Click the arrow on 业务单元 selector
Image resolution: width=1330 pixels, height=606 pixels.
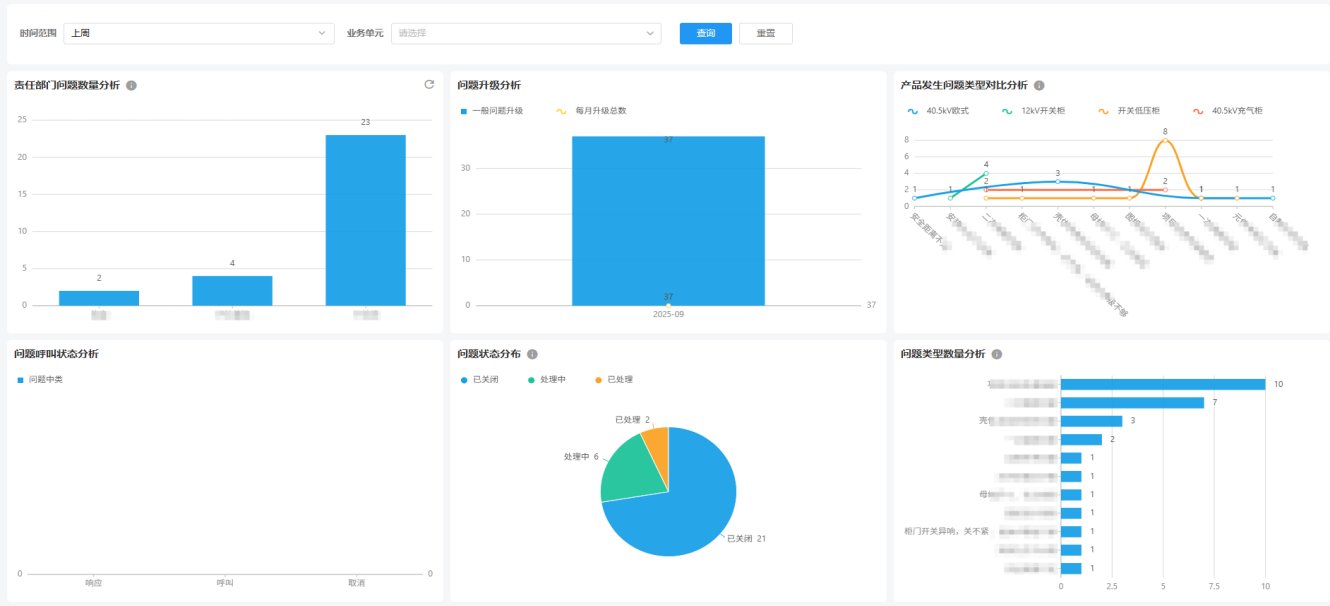click(x=650, y=33)
